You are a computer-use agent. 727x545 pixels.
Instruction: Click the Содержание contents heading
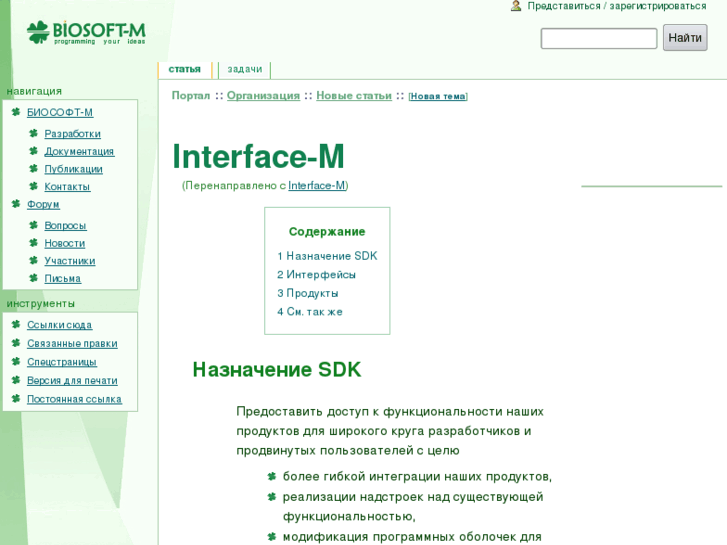point(327,231)
